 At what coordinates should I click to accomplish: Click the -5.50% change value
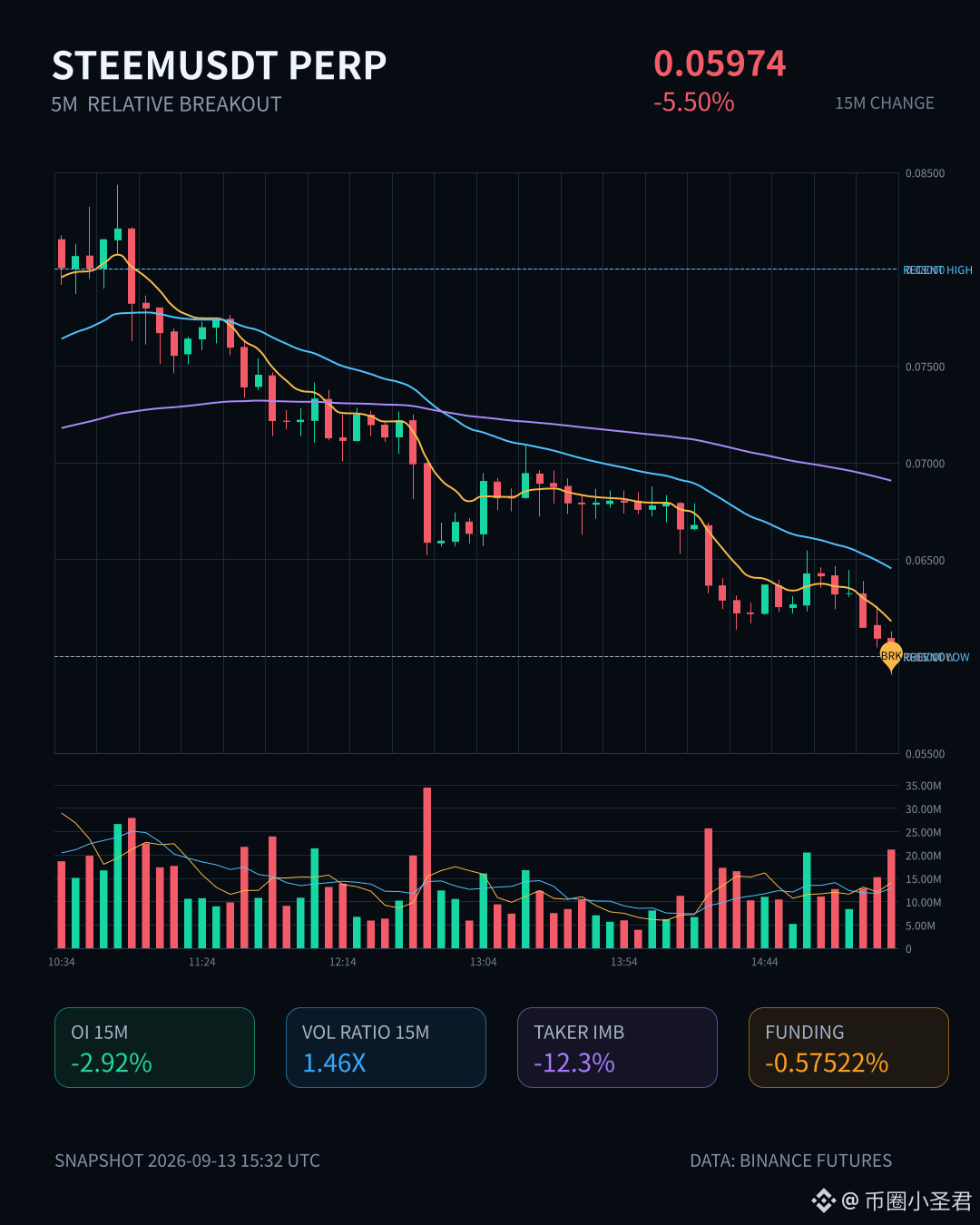tap(694, 102)
